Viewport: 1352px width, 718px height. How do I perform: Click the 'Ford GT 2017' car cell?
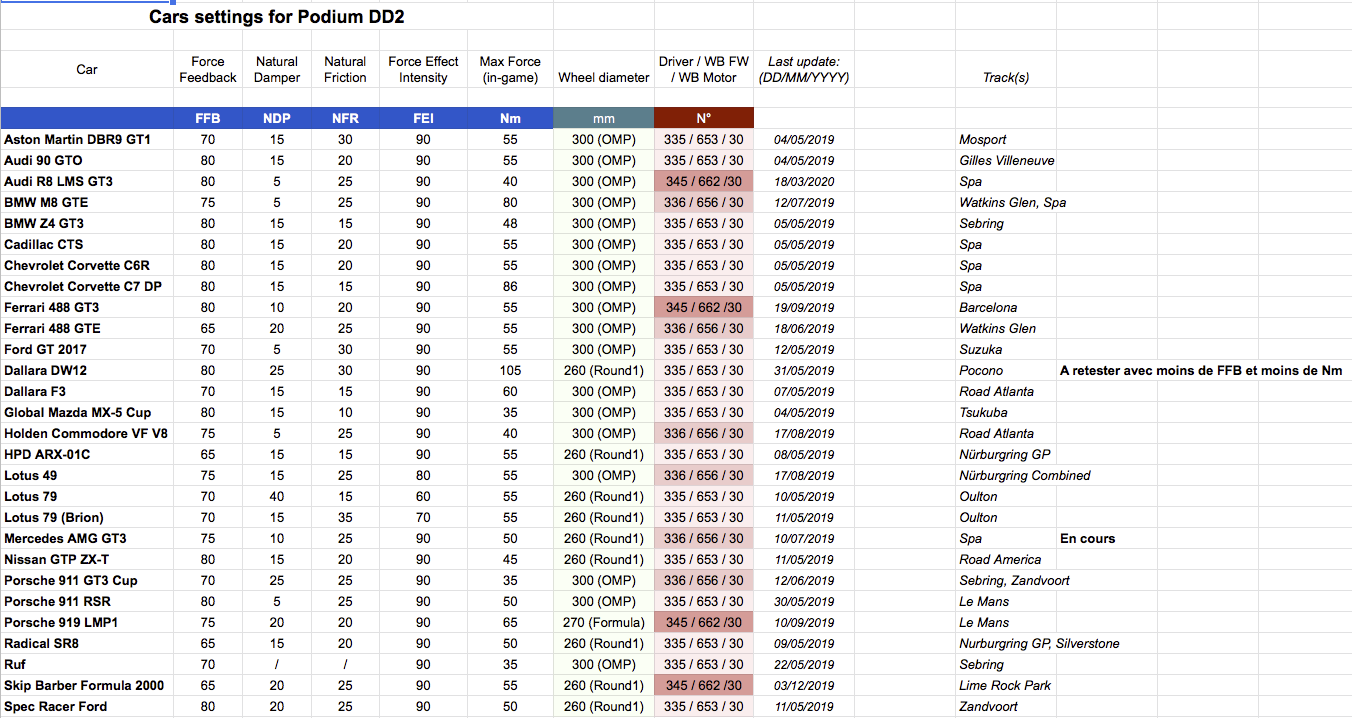click(x=87, y=349)
